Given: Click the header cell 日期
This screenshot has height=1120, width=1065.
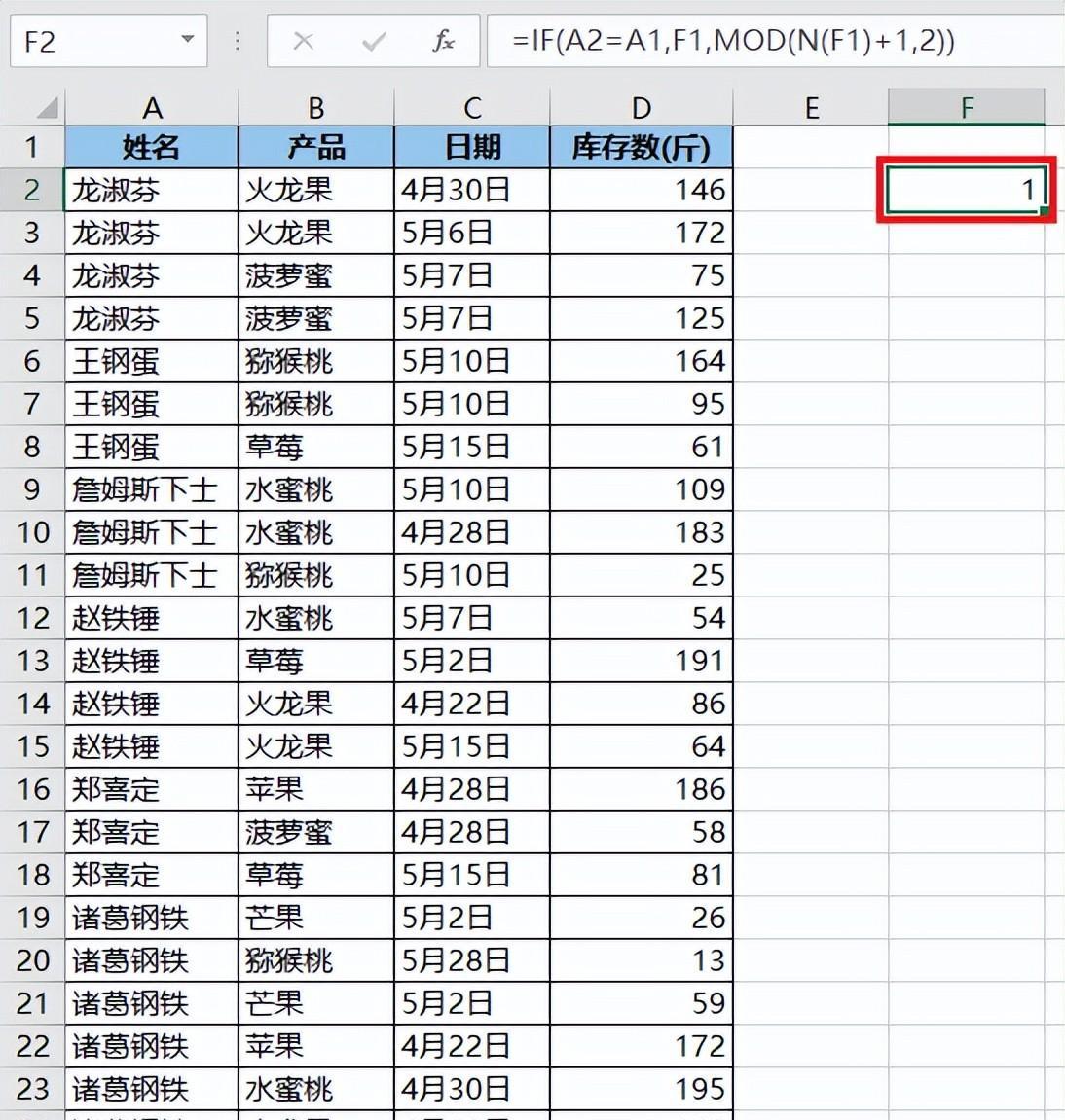Looking at the screenshot, I should (x=472, y=147).
